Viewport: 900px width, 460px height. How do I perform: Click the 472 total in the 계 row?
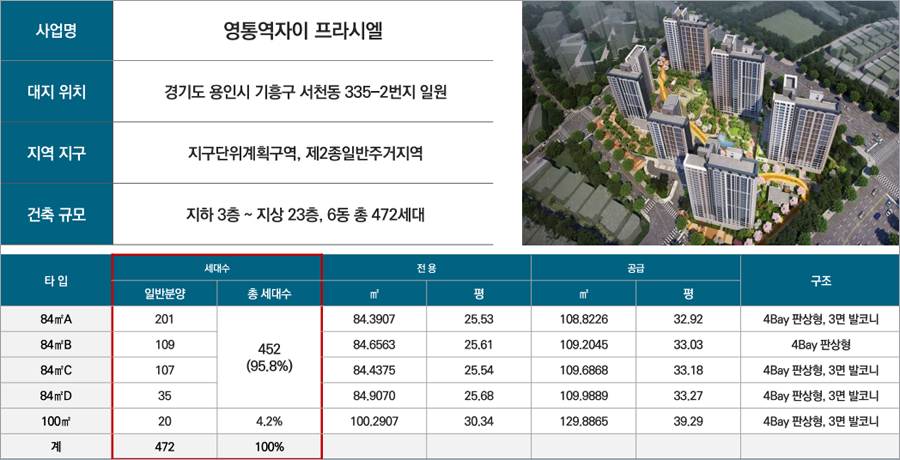pyautogui.click(x=165, y=447)
